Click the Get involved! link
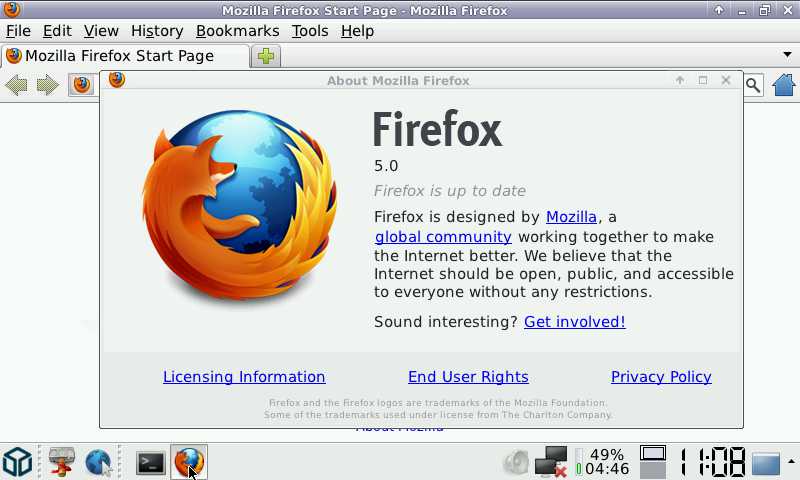This screenshot has height=480, width=800. pos(574,322)
